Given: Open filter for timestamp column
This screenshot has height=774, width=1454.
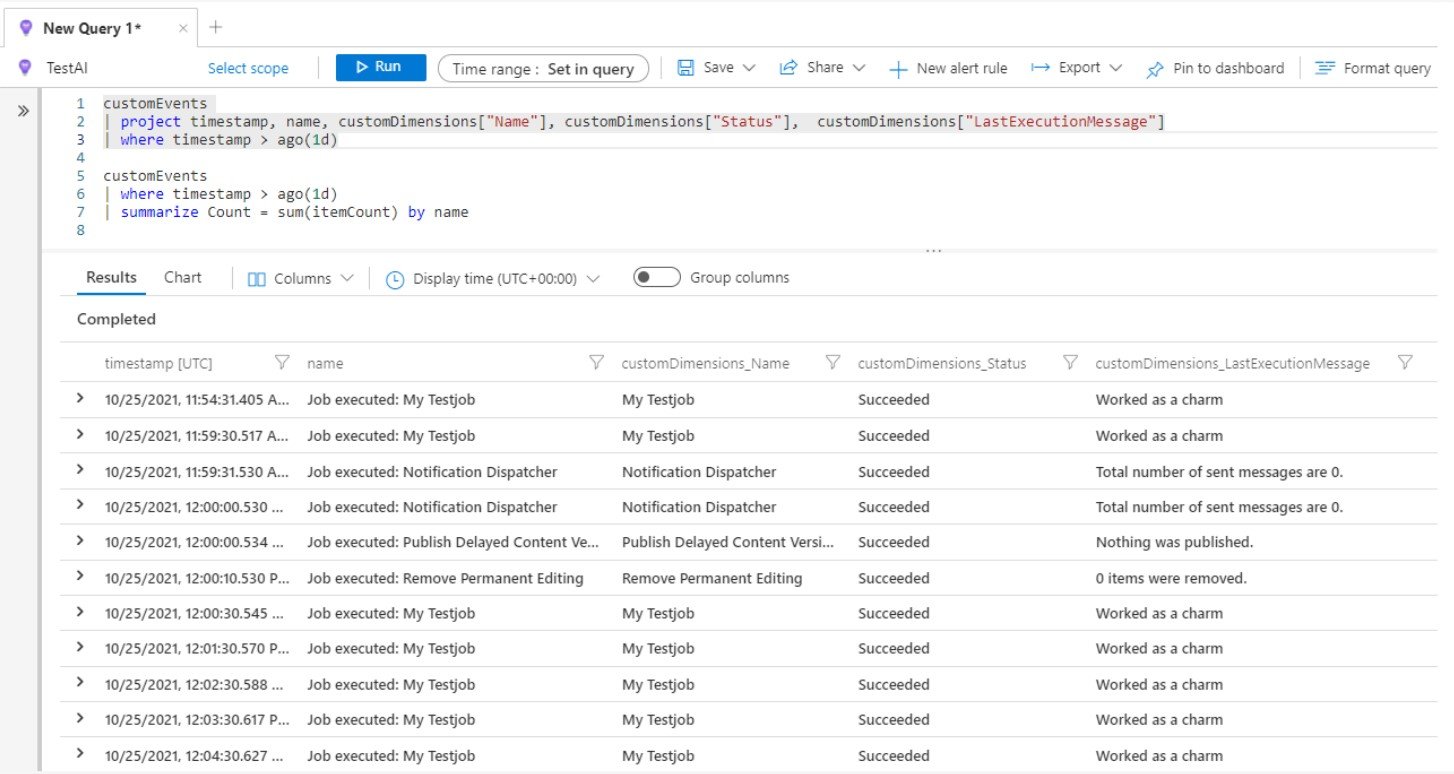Looking at the screenshot, I should click(x=282, y=363).
